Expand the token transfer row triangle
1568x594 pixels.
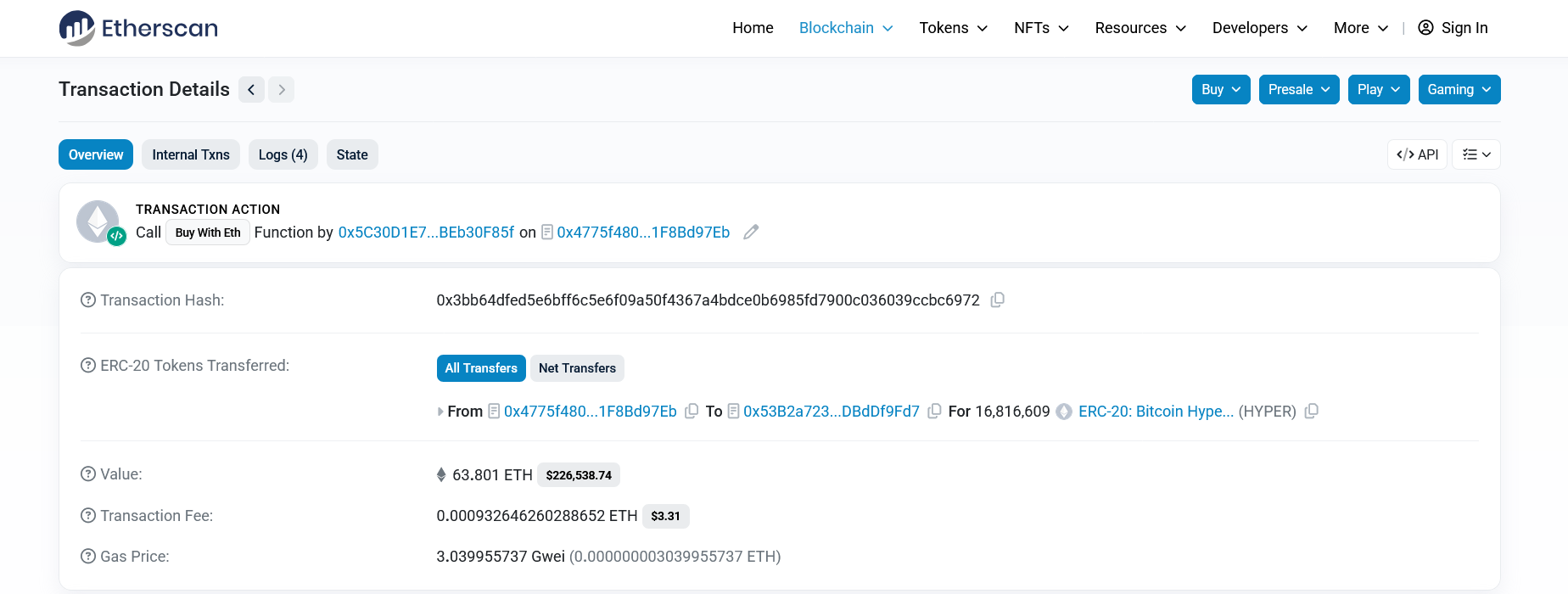pos(440,412)
